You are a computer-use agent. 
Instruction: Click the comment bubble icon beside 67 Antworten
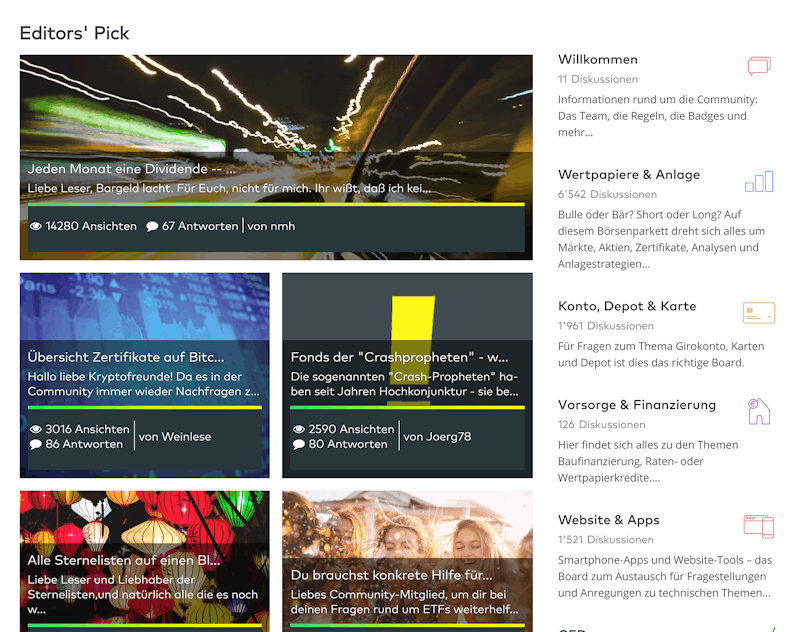pos(152,226)
